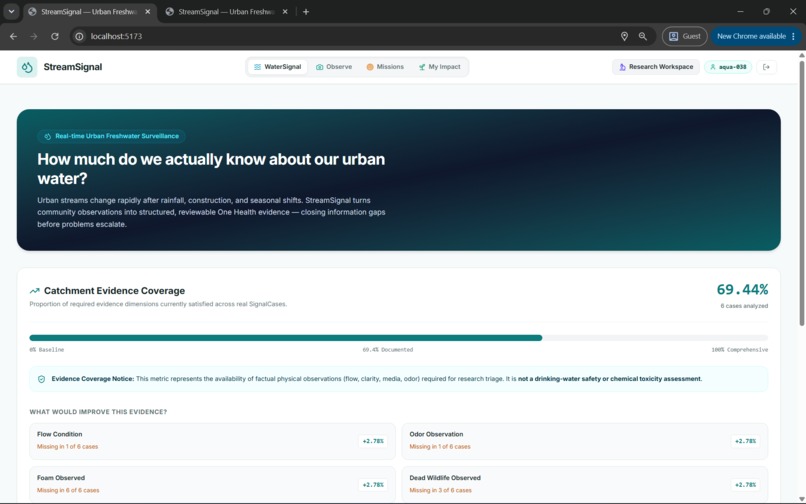The height and width of the screenshot is (504, 806).
Task: Click the 100% Comprehensive label
Action: [x=740, y=350]
